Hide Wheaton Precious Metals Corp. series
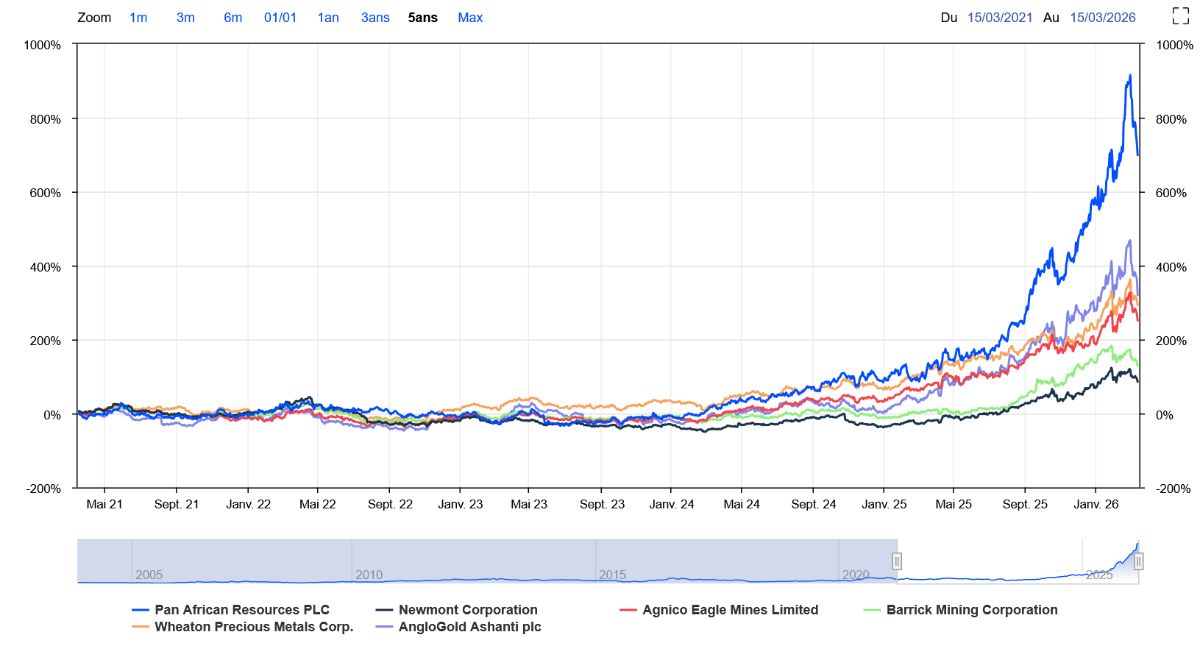 click(243, 627)
